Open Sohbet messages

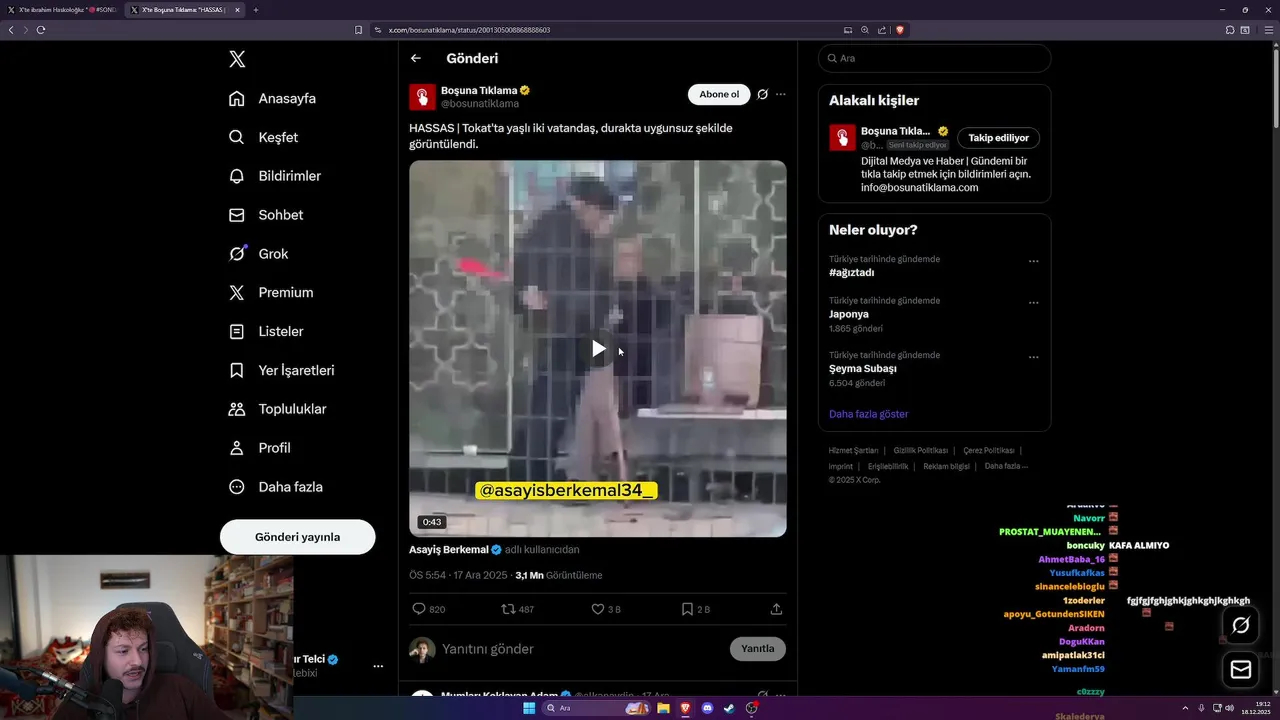(x=266, y=215)
